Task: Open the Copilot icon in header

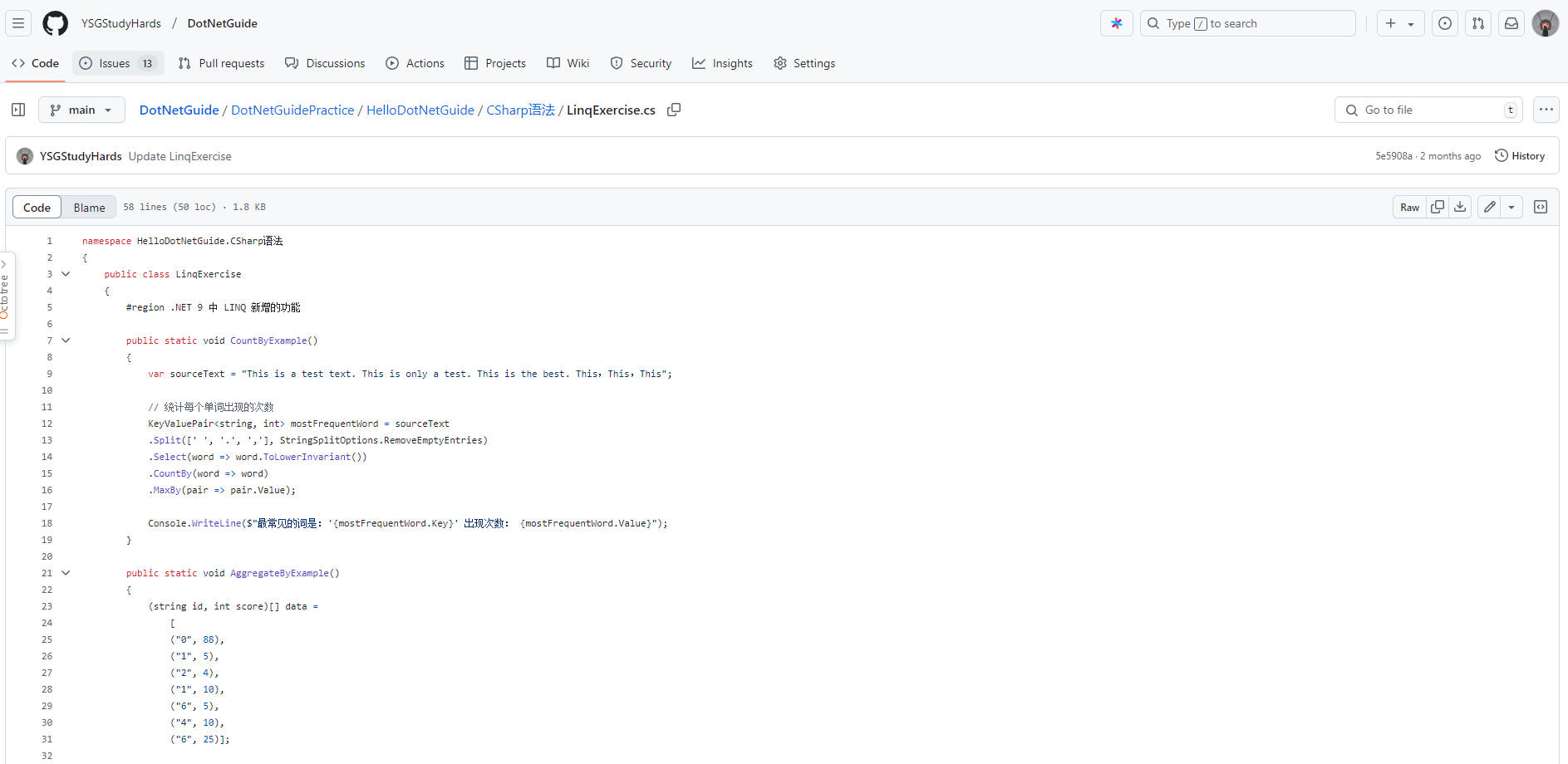Action: click(x=1116, y=23)
